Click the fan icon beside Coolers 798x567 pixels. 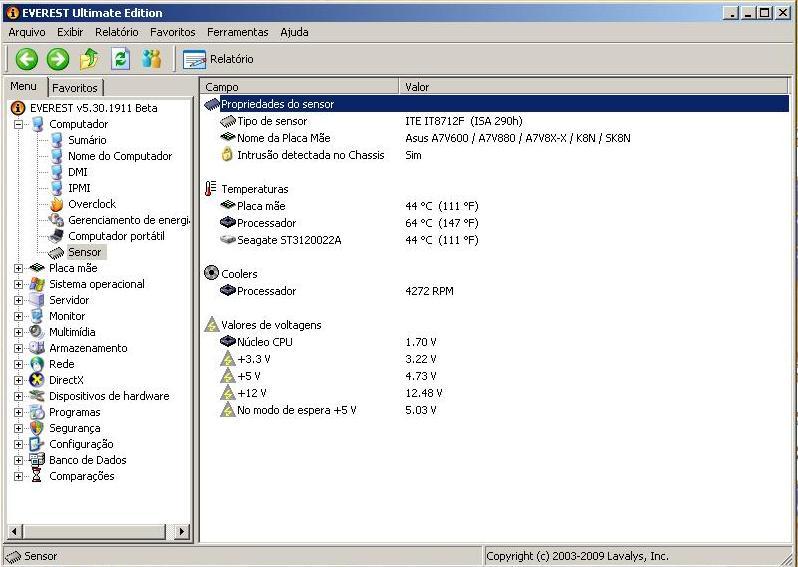211,273
